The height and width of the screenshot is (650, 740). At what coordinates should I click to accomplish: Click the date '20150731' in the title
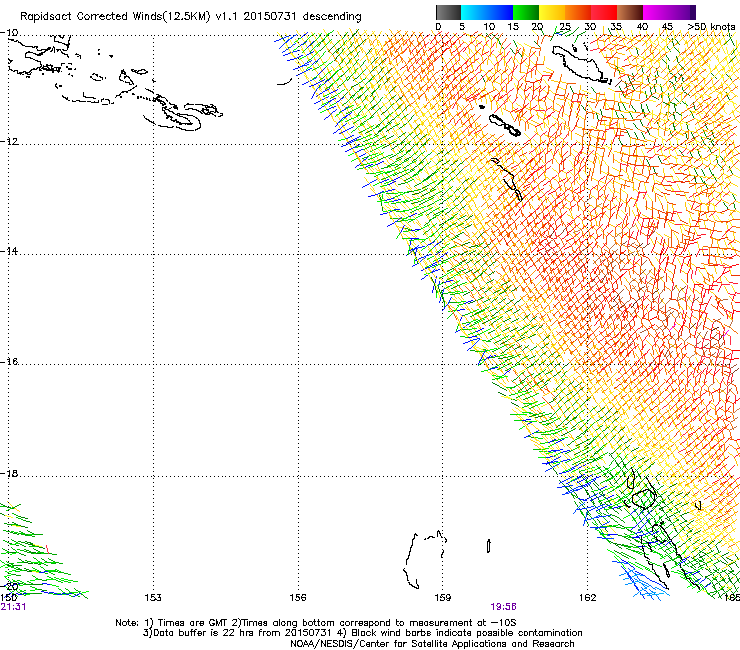[270, 16]
